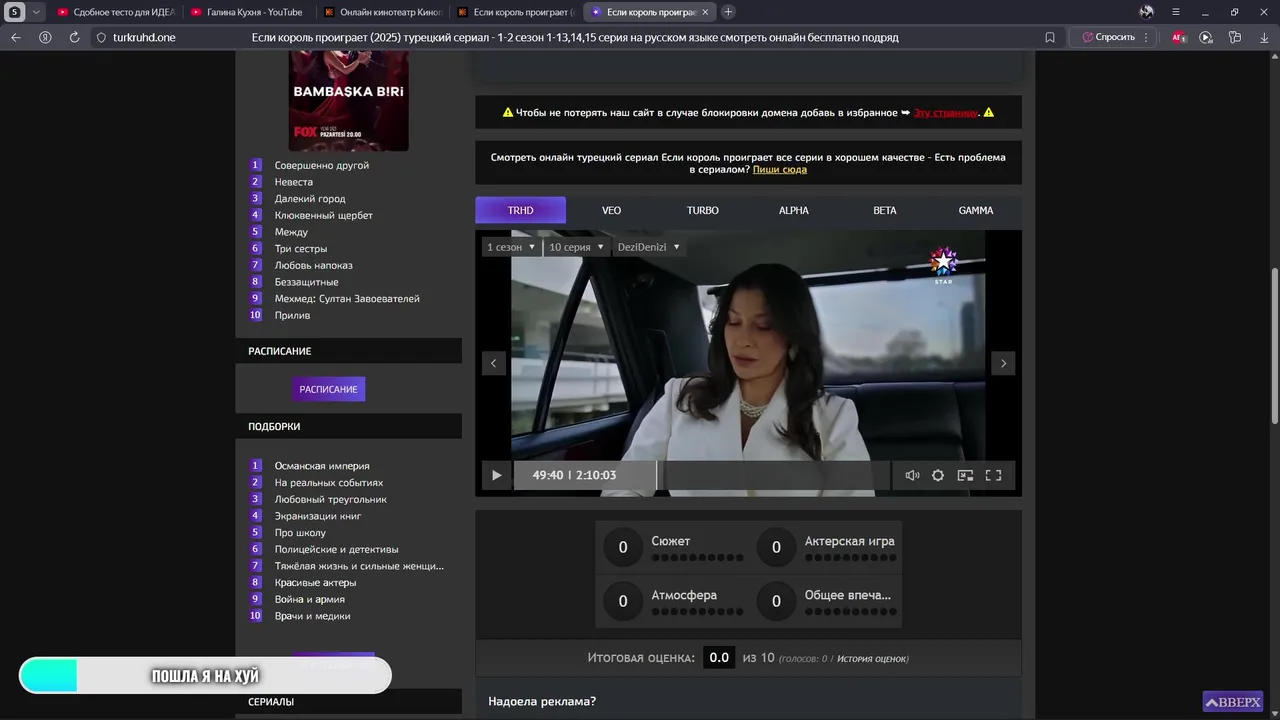Image resolution: width=1280 pixels, height=720 pixels.
Task: Open the История оценок link
Action: point(871,659)
